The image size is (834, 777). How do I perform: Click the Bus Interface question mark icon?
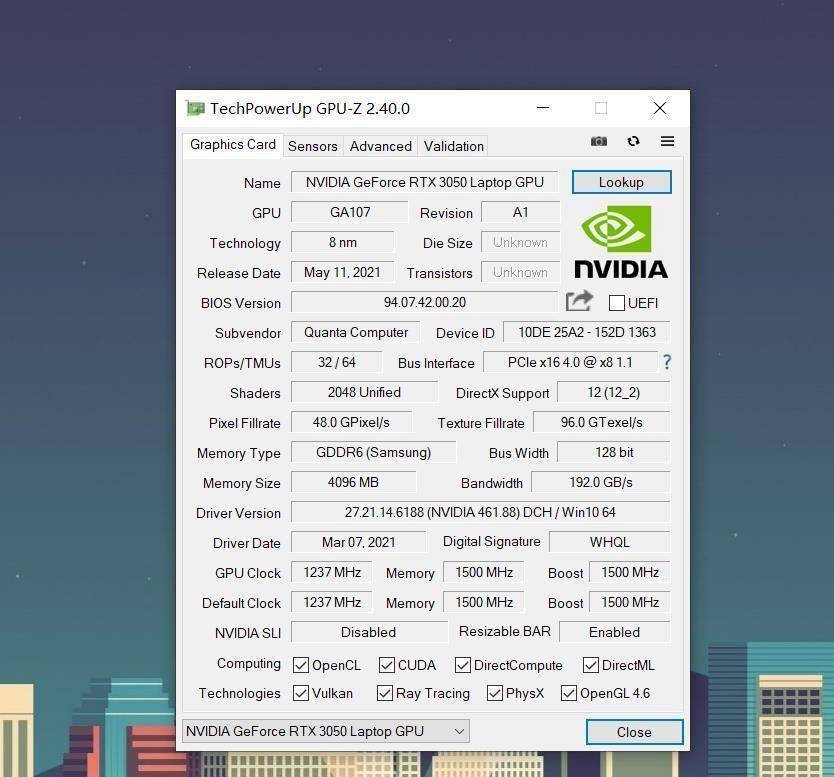[667, 362]
